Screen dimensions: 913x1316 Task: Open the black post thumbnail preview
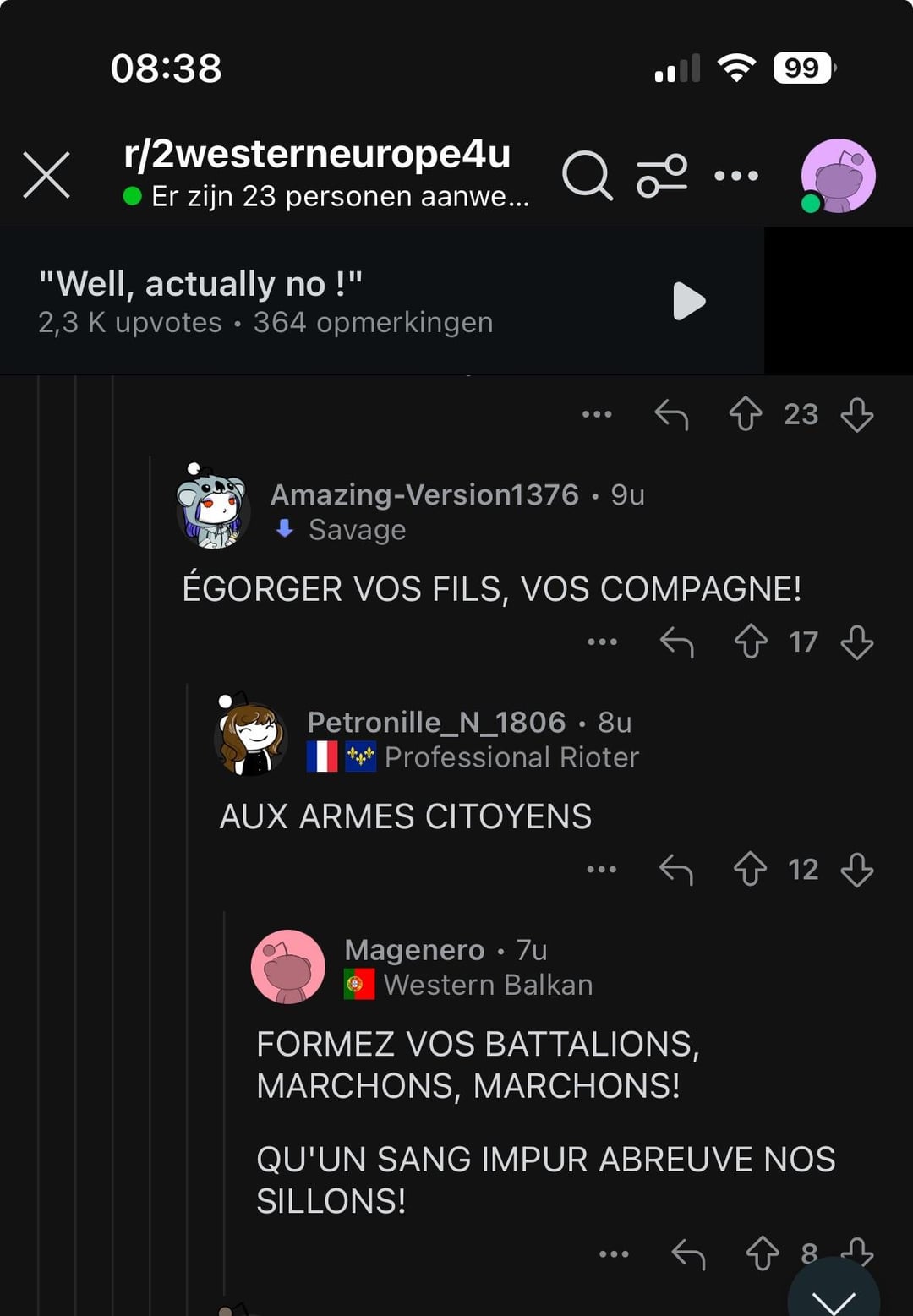pyautogui.click(x=839, y=300)
